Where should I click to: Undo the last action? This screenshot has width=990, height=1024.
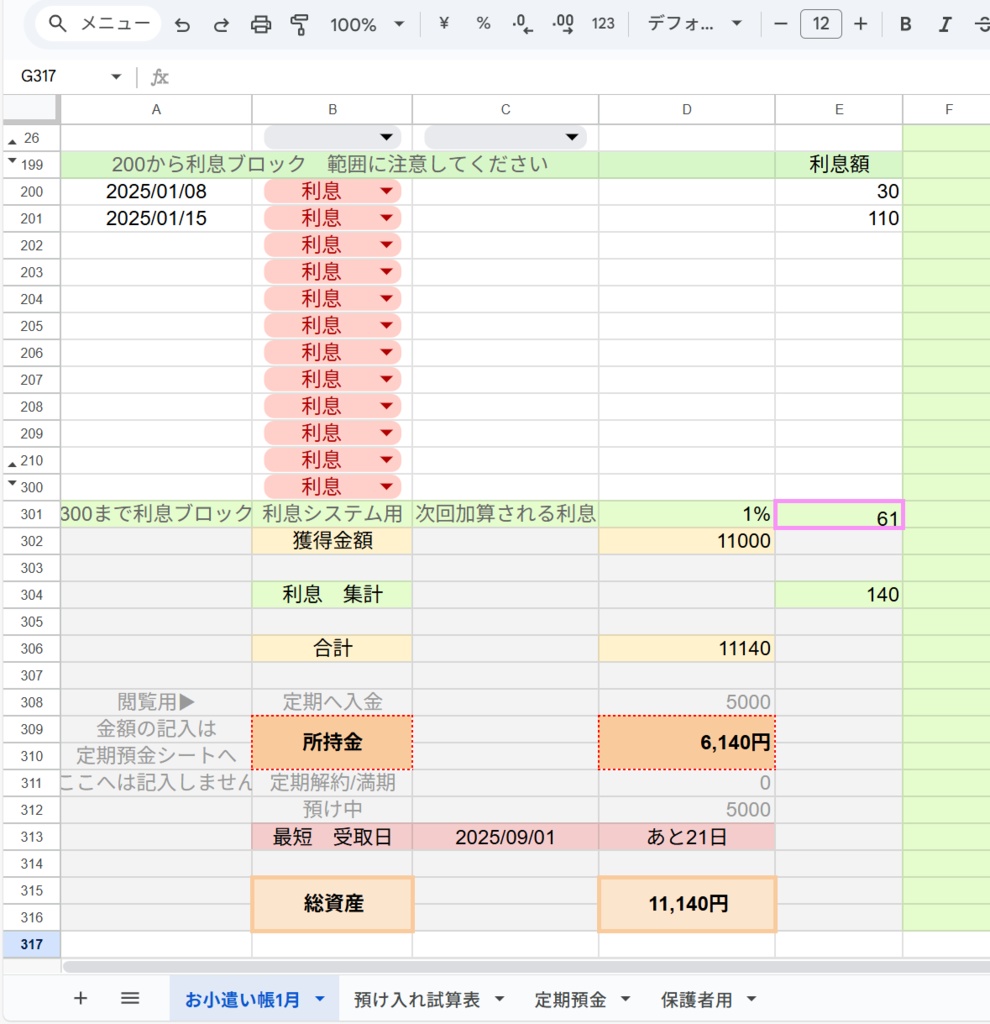coord(182,24)
